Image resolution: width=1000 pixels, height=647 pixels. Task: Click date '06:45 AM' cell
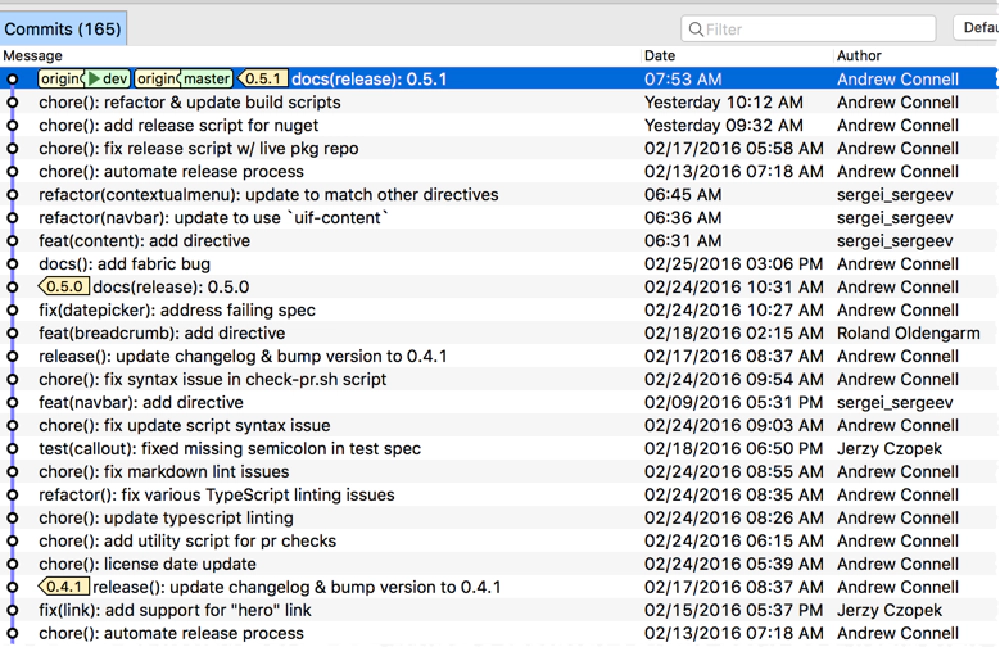682,195
